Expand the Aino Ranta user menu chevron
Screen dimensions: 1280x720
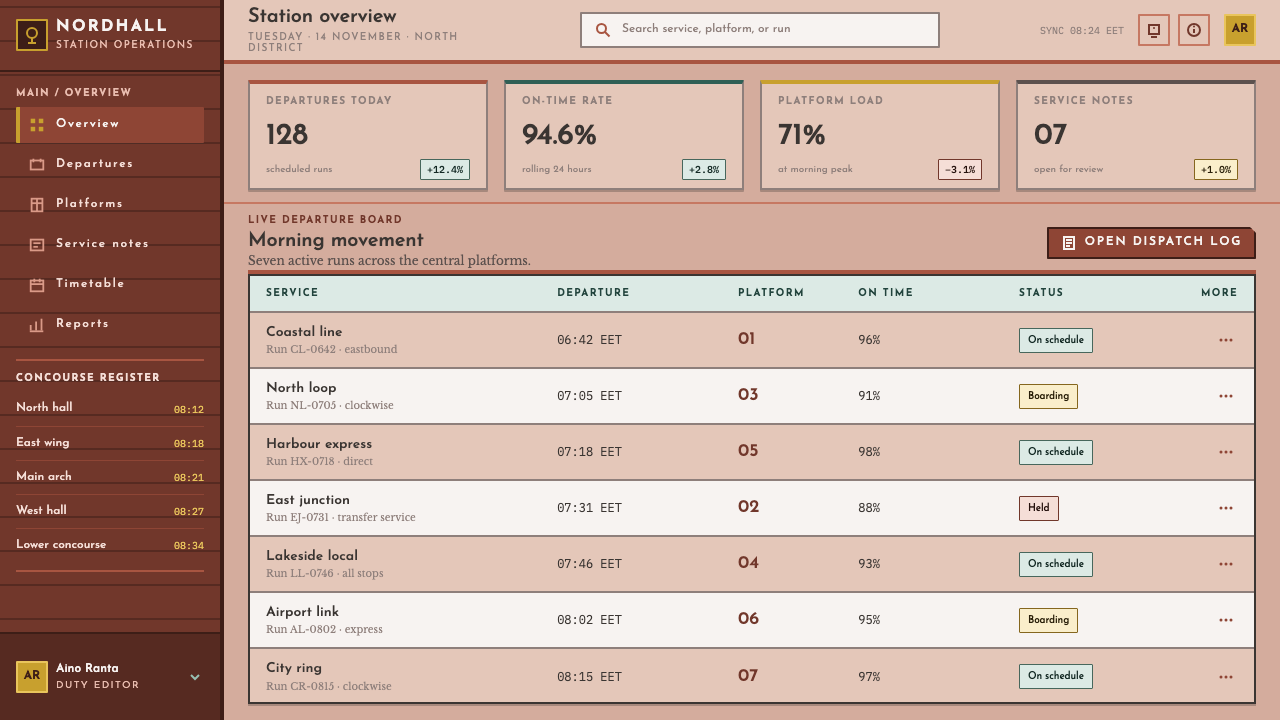point(195,677)
